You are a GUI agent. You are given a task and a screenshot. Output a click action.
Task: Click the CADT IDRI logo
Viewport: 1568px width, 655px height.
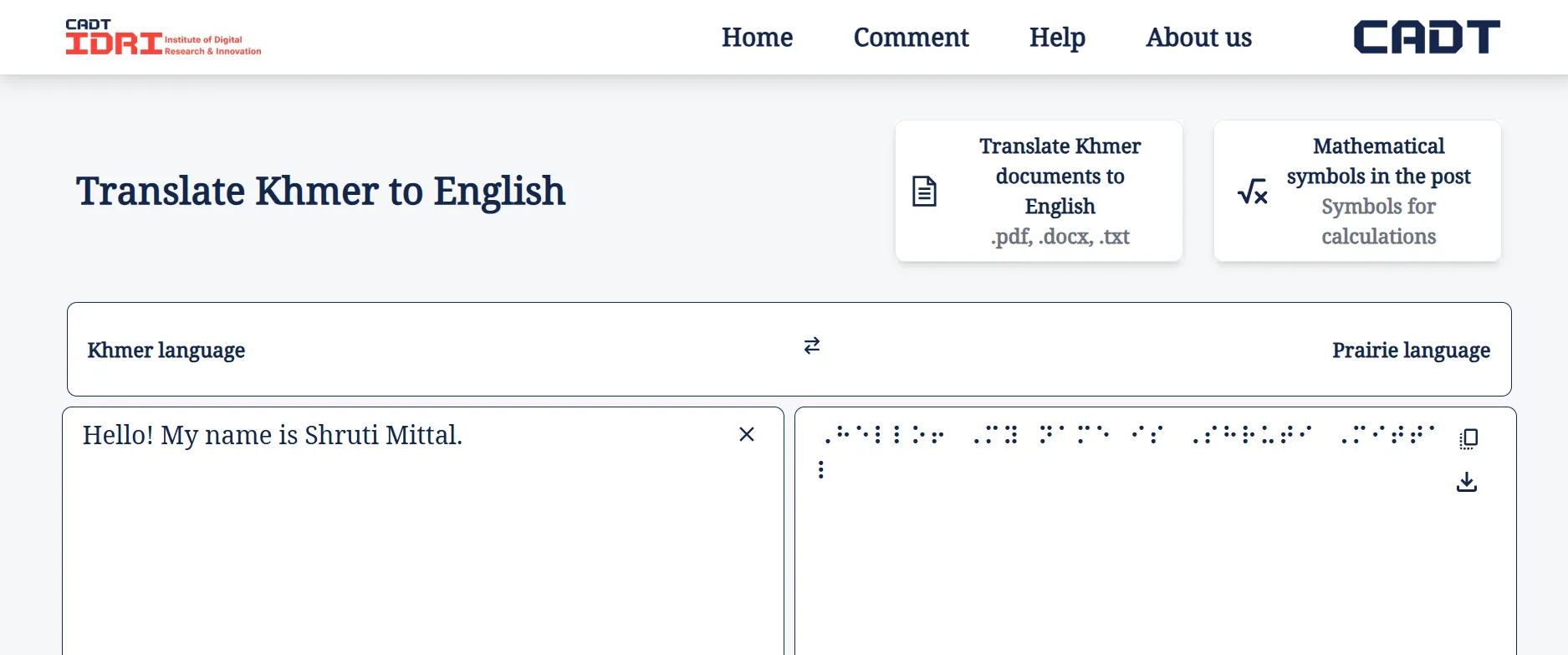click(163, 38)
